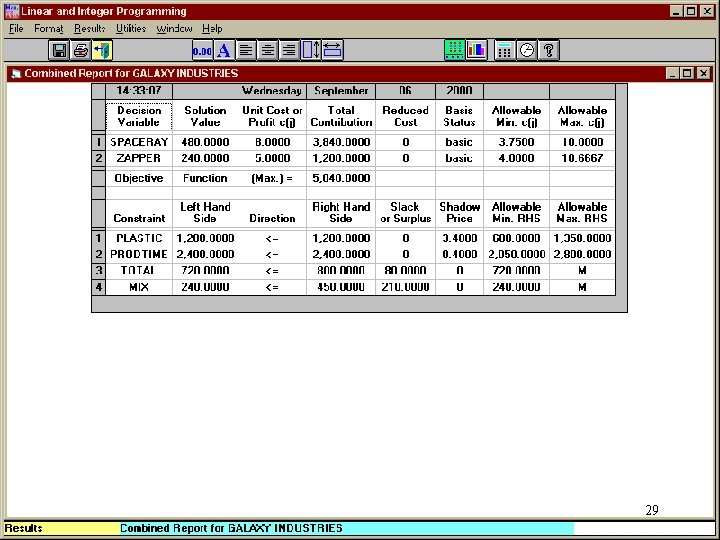Click the 14:33:07 time header cell
Screen dimensions: 720x540
[139, 90]
